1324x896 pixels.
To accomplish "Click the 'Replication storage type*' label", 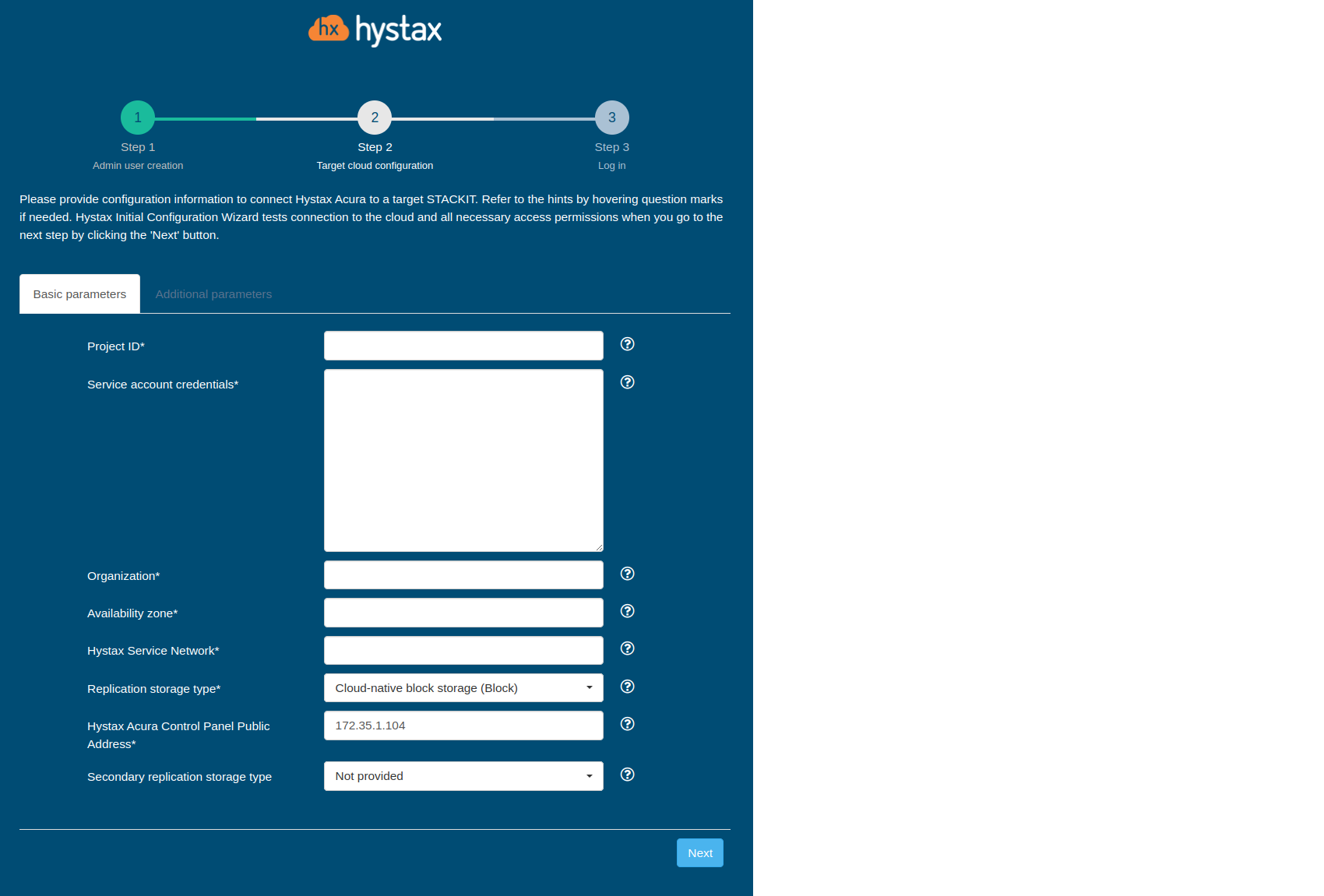I will [154, 689].
